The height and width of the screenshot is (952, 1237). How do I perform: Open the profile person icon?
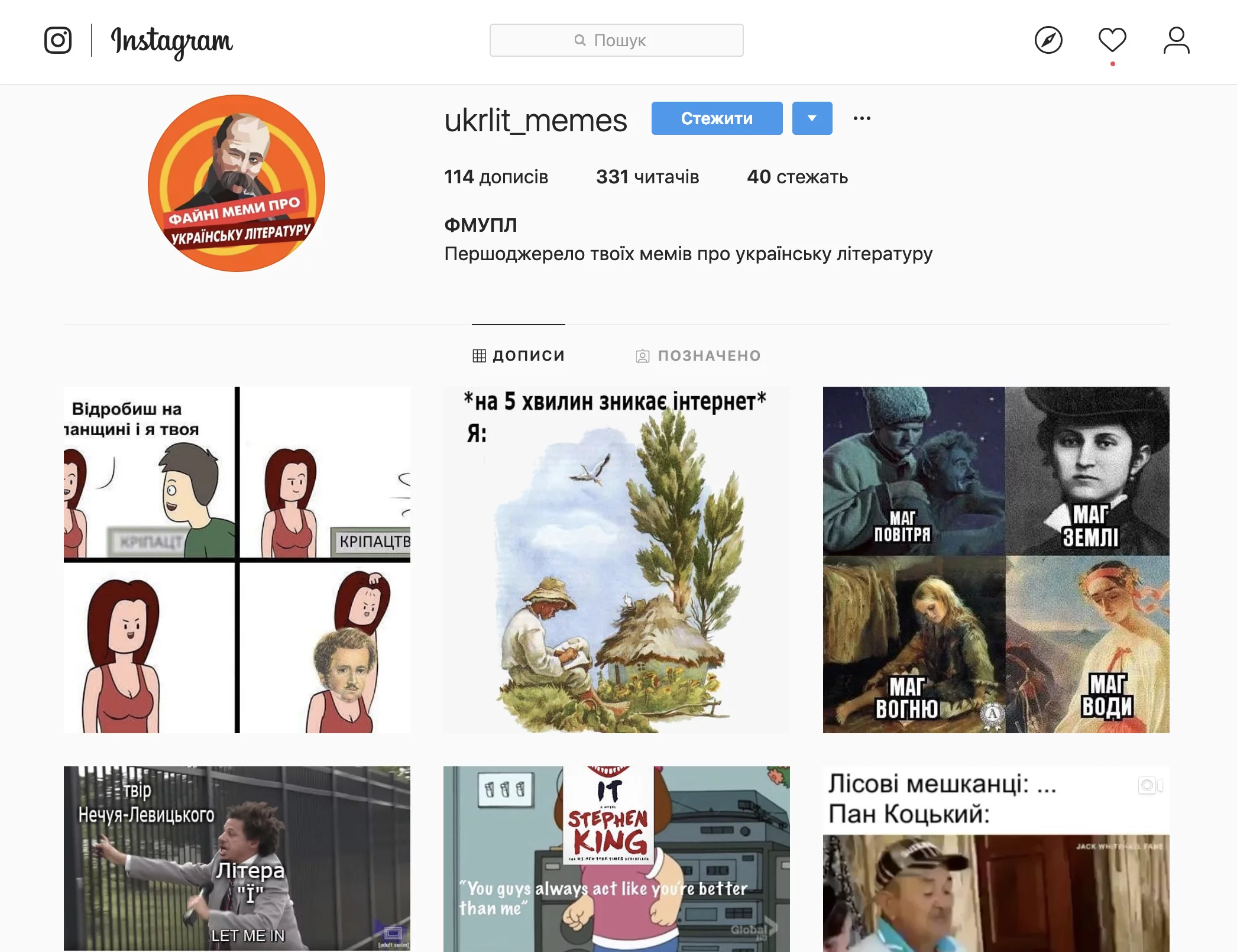1176,40
